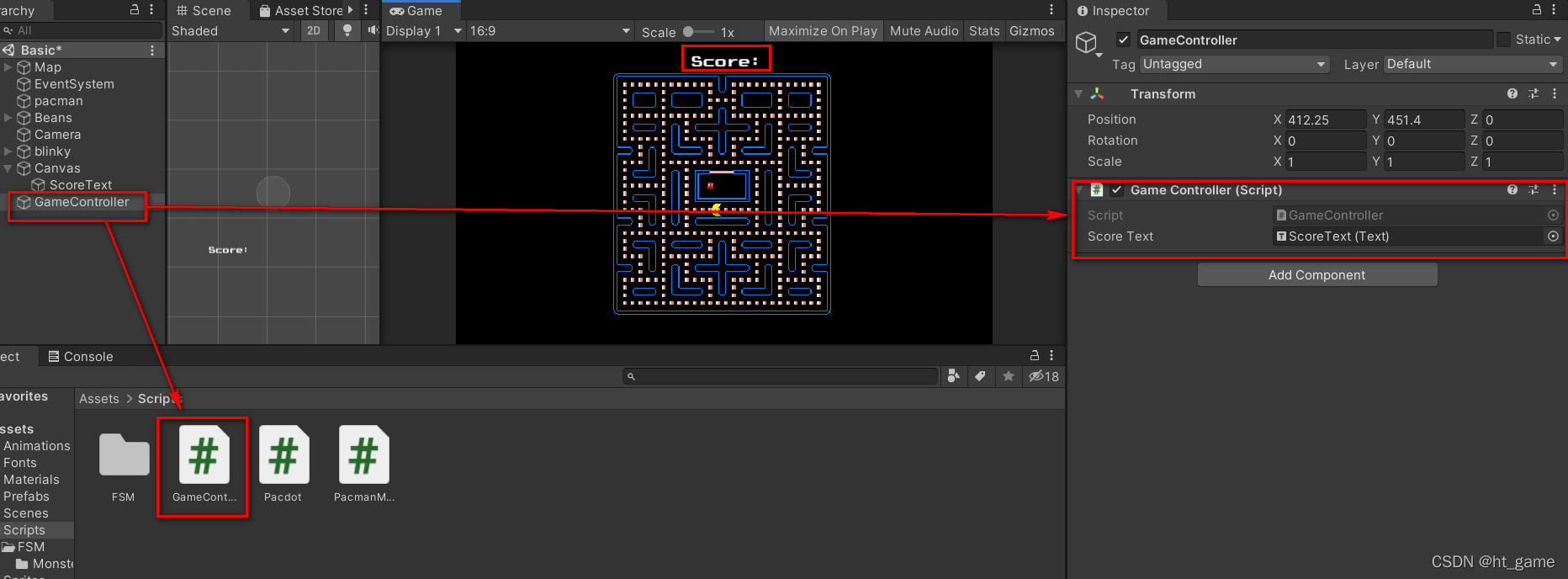Select the PacmanM... script asset
Screen dimensions: 1568x579
363,455
